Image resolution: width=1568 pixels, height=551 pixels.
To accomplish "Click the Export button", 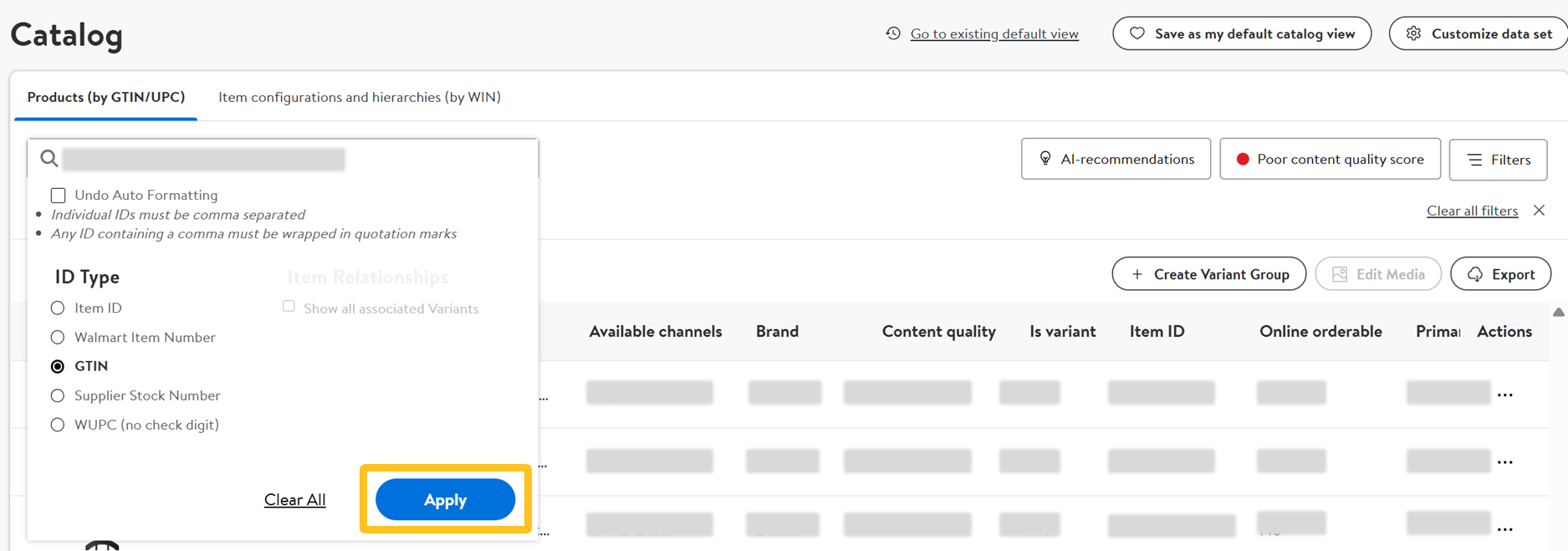I will coord(1500,274).
